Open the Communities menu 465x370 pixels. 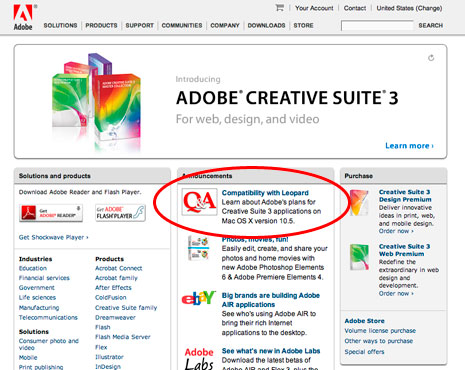coord(182,25)
